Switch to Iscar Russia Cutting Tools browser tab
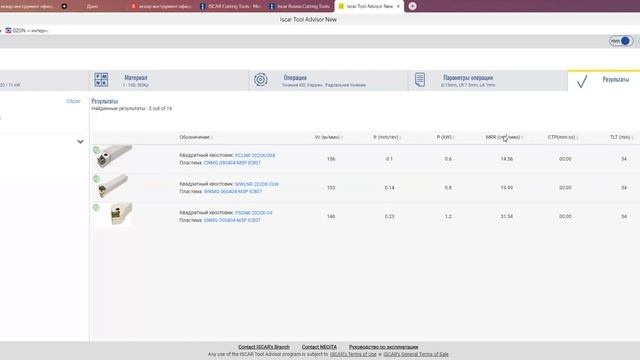Screen dimensions: 640x360 pos(300,6)
